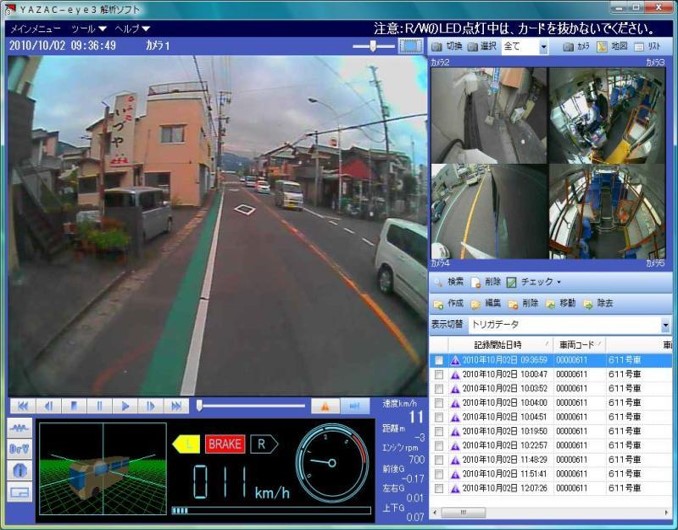This screenshot has height=530, width=678.
Task: Open the メインメニュー menu
Action: [35, 29]
